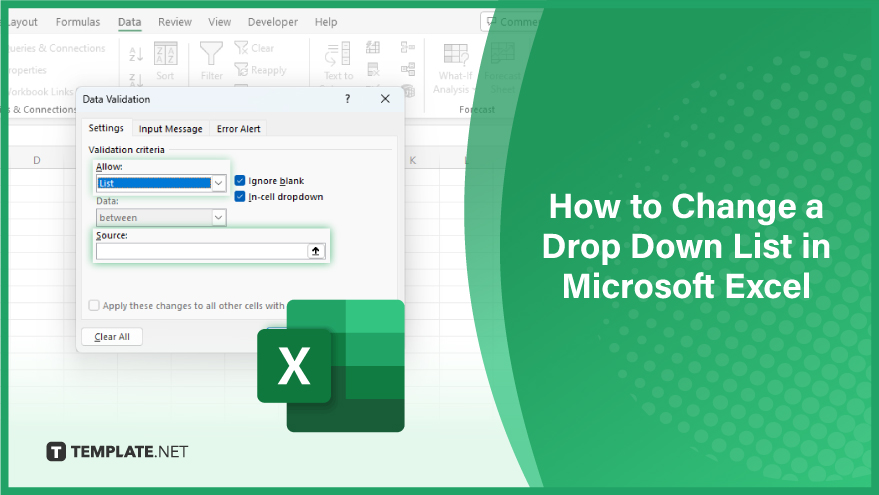Open the Data dropdown showing between
The image size is (879, 495).
tap(219, 218)
